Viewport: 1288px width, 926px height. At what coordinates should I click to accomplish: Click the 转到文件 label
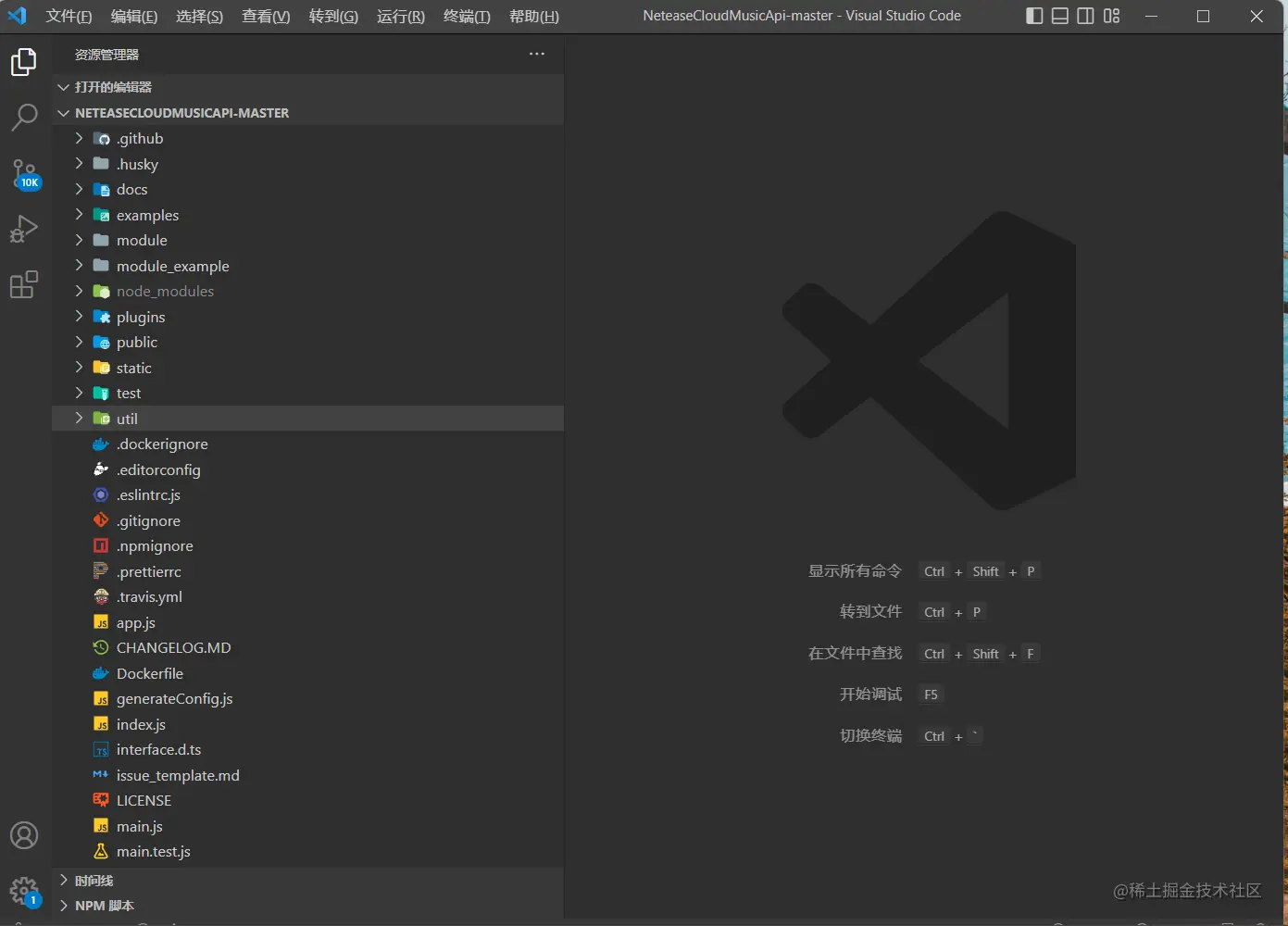[x=870, y=612]
